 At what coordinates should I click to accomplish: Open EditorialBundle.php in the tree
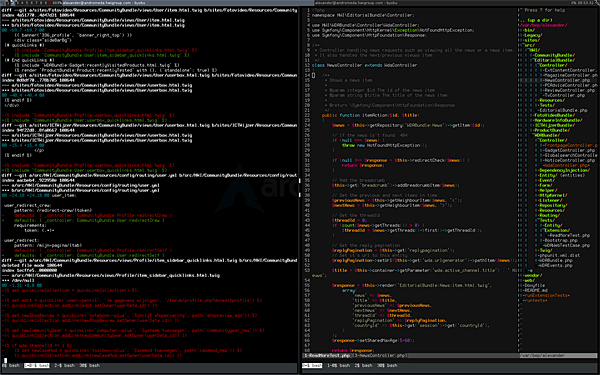[562, 110]
